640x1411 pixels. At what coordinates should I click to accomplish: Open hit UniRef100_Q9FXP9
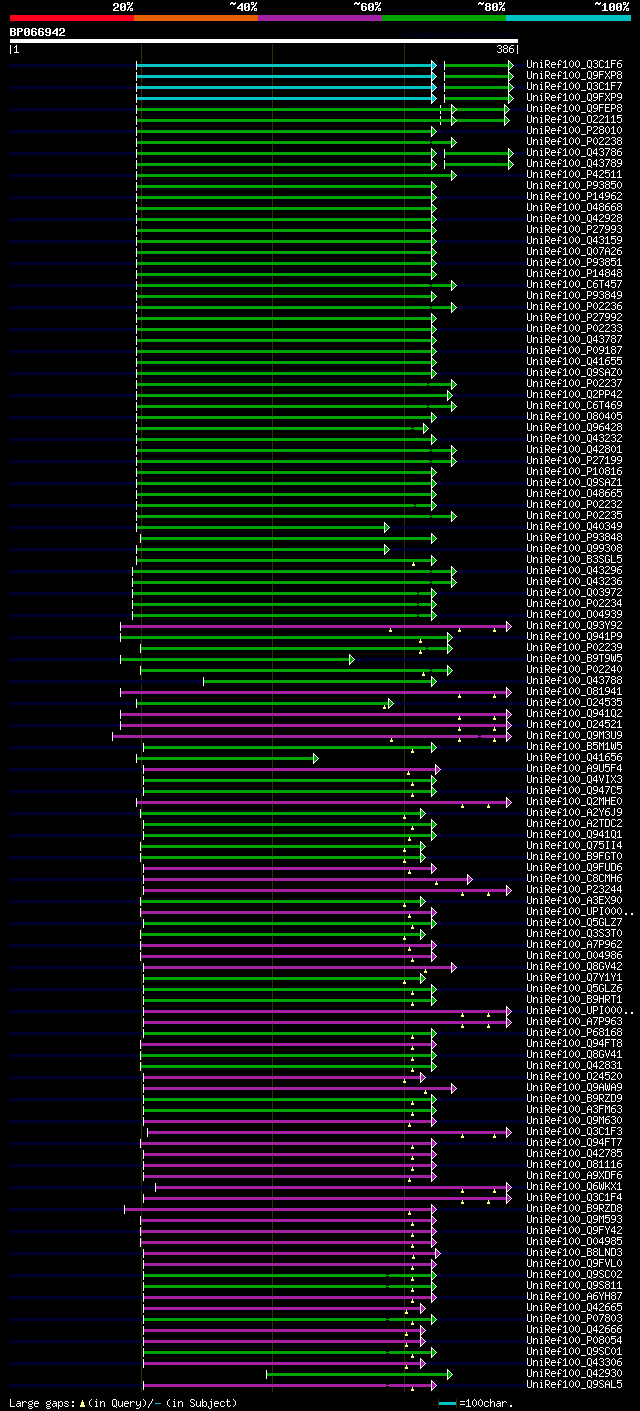[574, 98]
